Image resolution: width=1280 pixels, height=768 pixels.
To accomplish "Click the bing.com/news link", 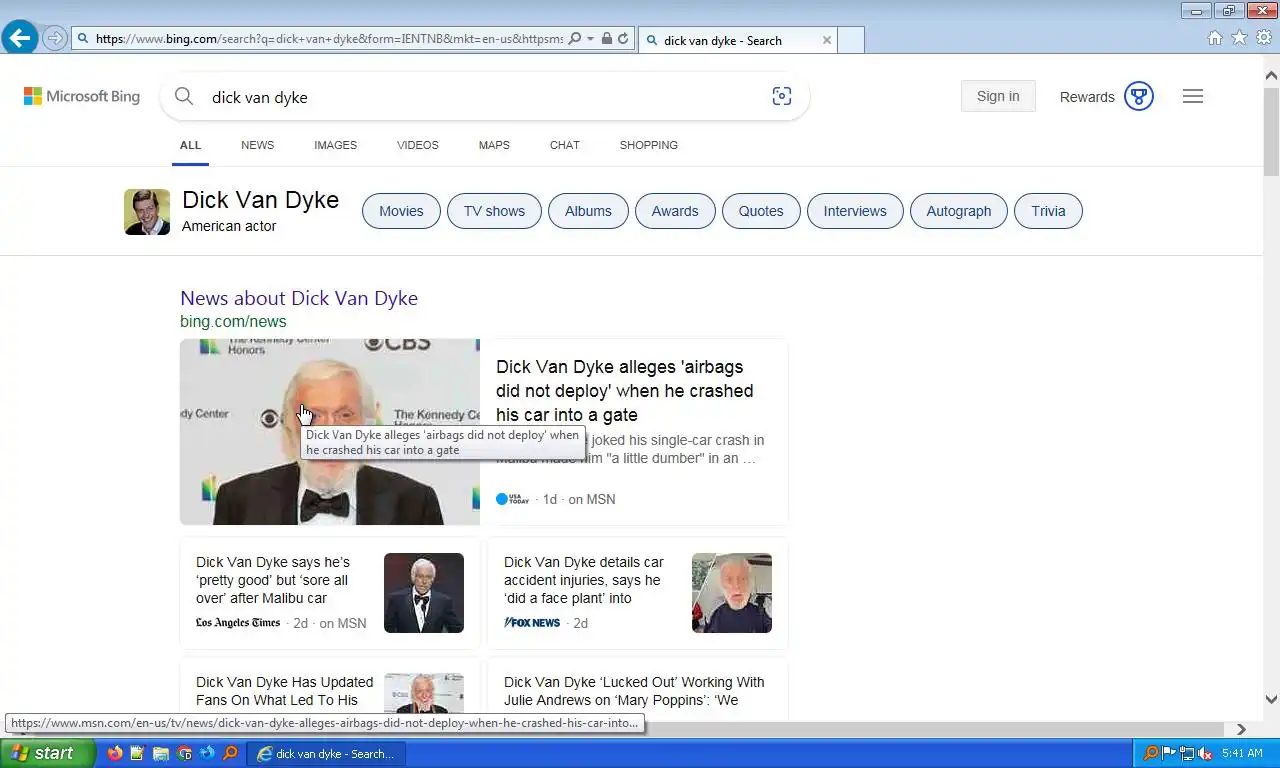I will click(233, 321).
